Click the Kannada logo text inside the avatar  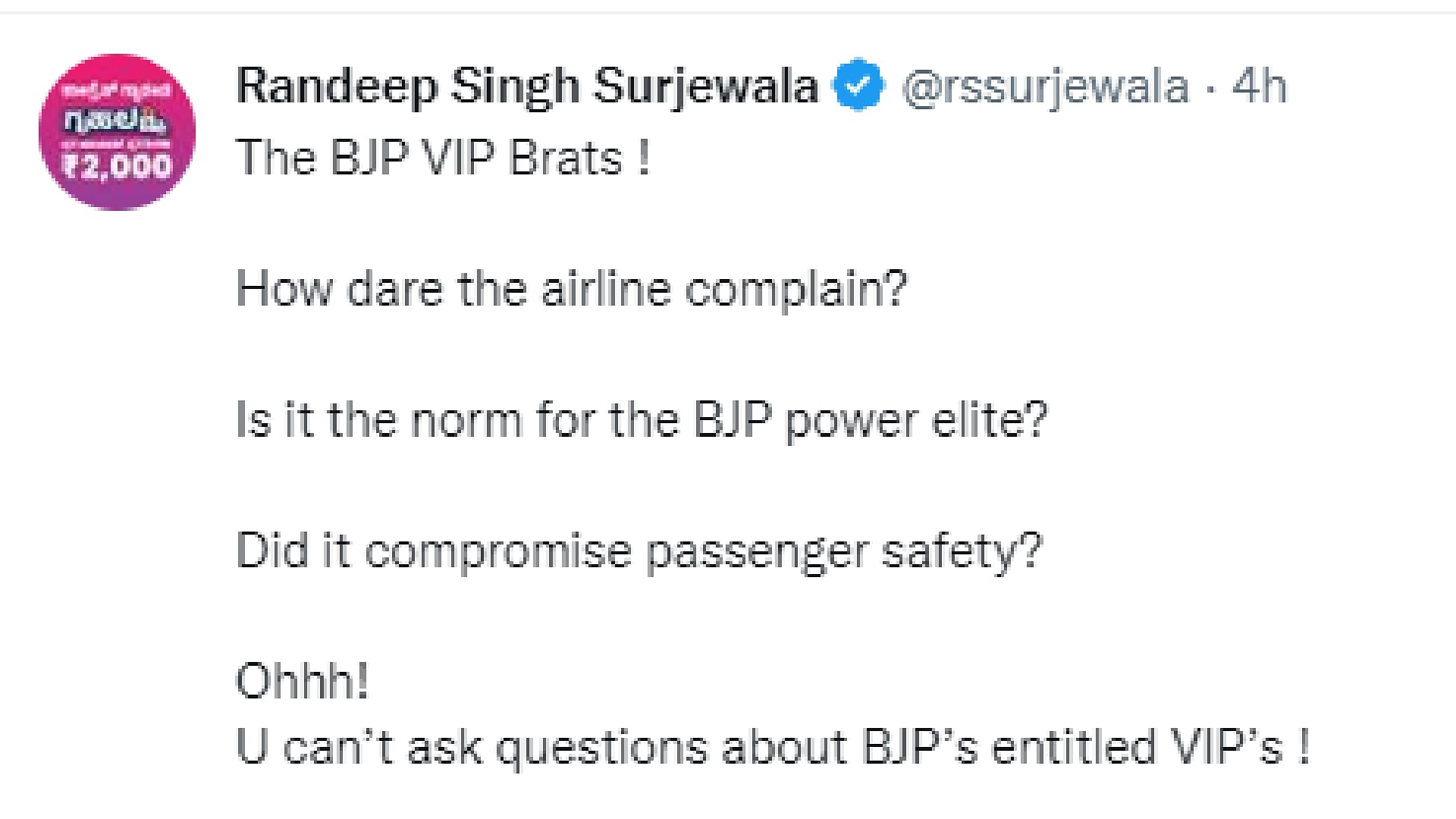pos(118,121)
